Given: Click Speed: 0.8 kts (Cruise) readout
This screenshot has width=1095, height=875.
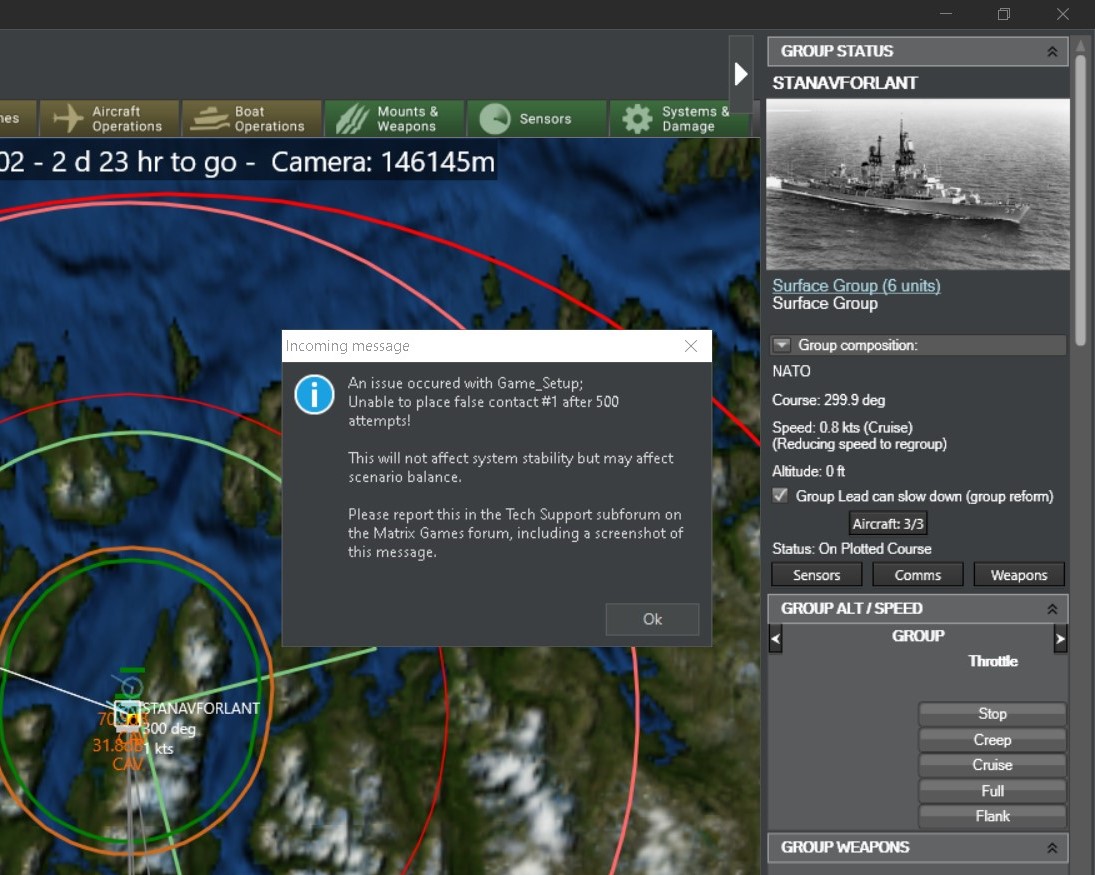Looking at the screenshot, I should [x=842, y=427].
